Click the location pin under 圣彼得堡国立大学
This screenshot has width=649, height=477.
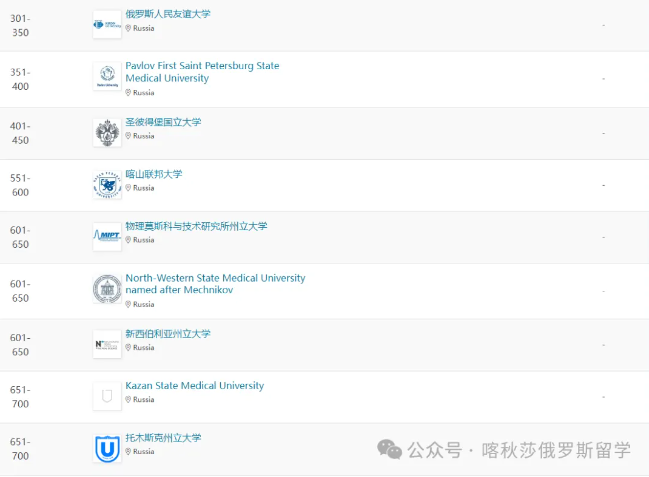click(x=128, y=136)
